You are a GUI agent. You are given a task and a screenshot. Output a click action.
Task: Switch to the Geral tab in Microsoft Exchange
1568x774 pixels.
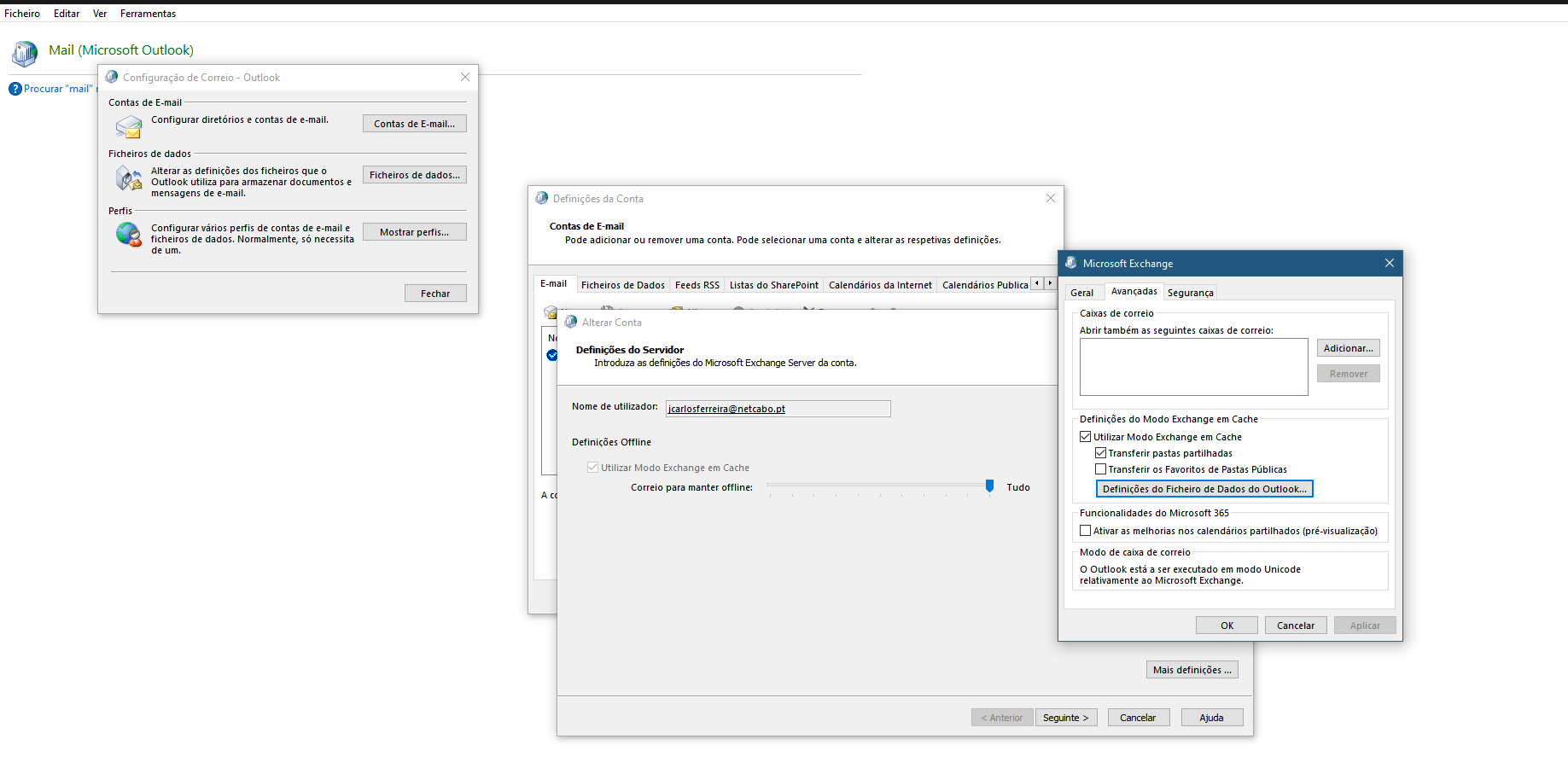[x=1081, y=293]
